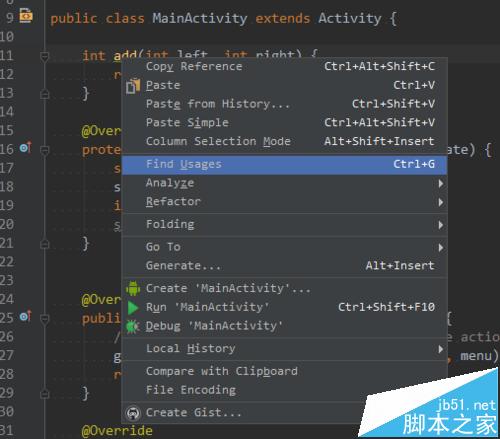Click the '@Override' annotation on line 31
Viewport: 500px width, 439px height.
117,431
